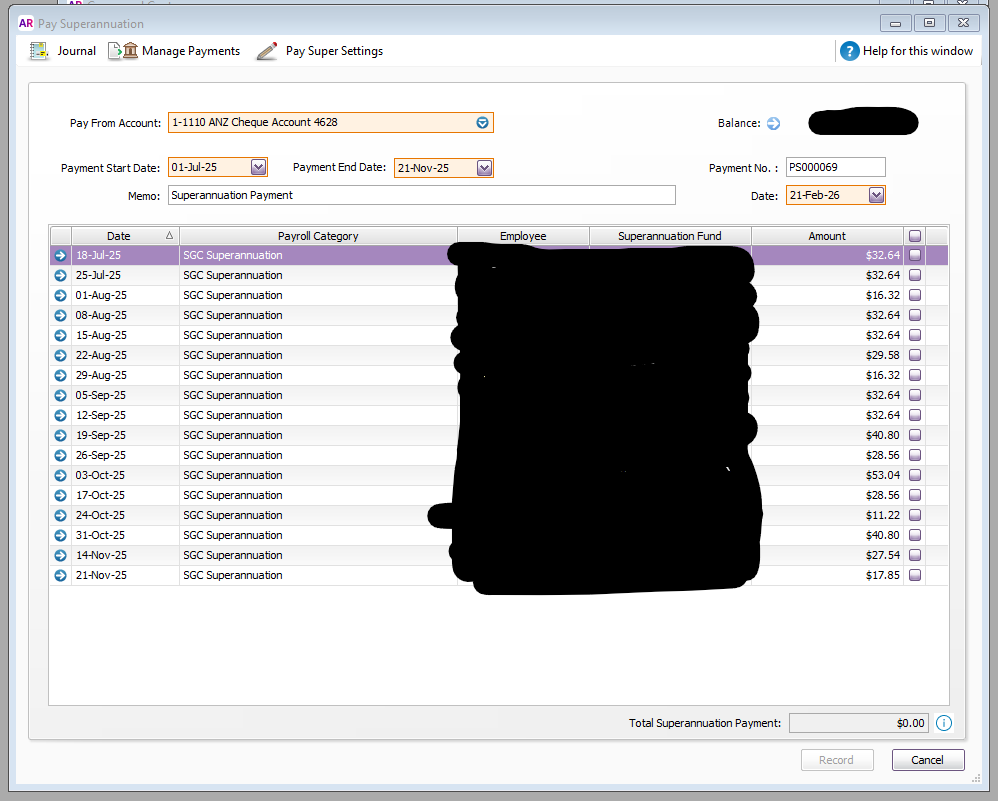The height and width of the screenshot is (801, 998).
Task: Open Help for this window
Action: click(x=850, y=51)
